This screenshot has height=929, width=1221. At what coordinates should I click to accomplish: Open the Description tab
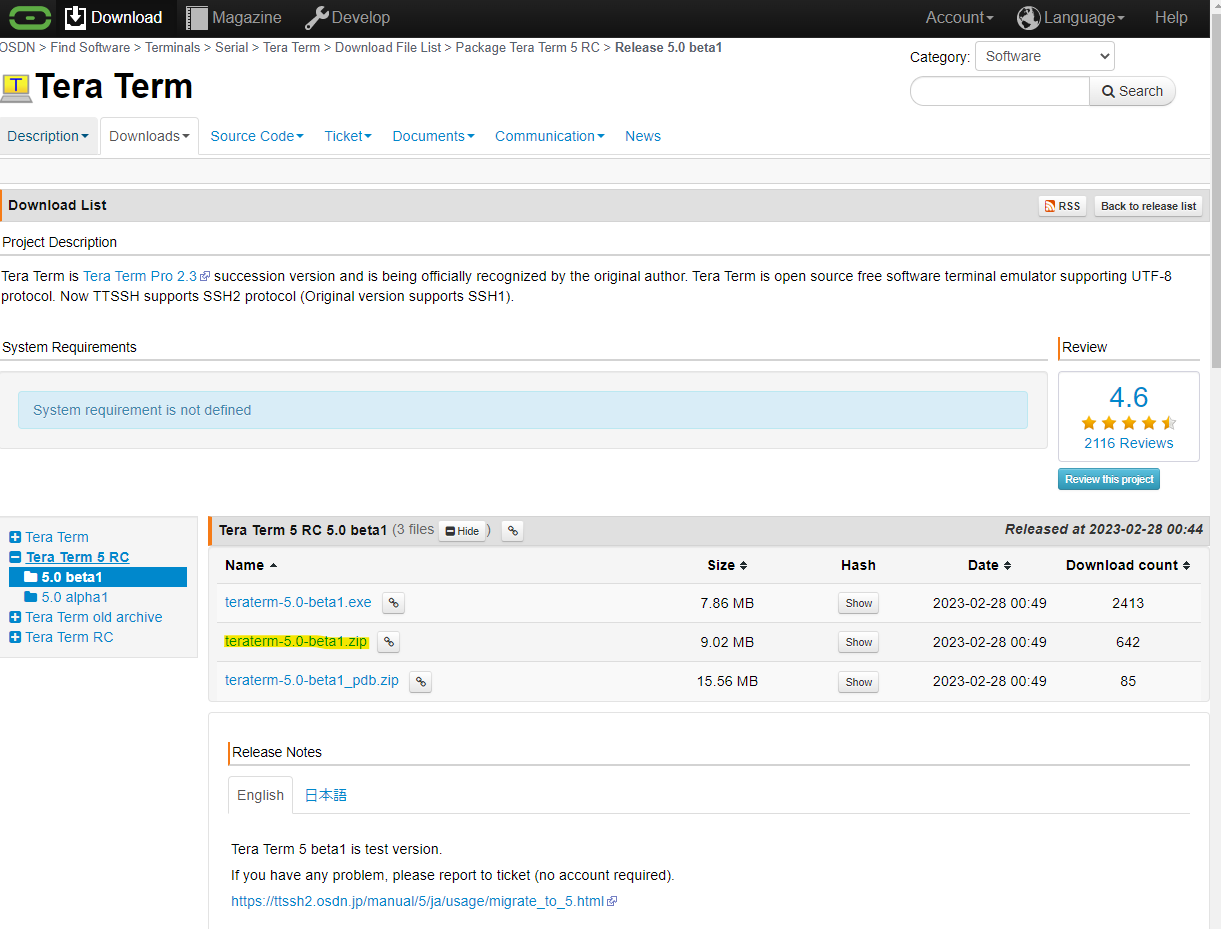tap(42, 136)
